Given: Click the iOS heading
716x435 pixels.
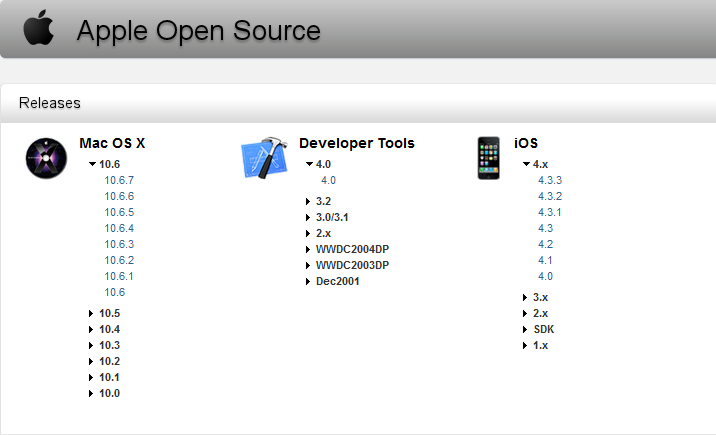Looking at the screenshot, I should pos(526,143).
